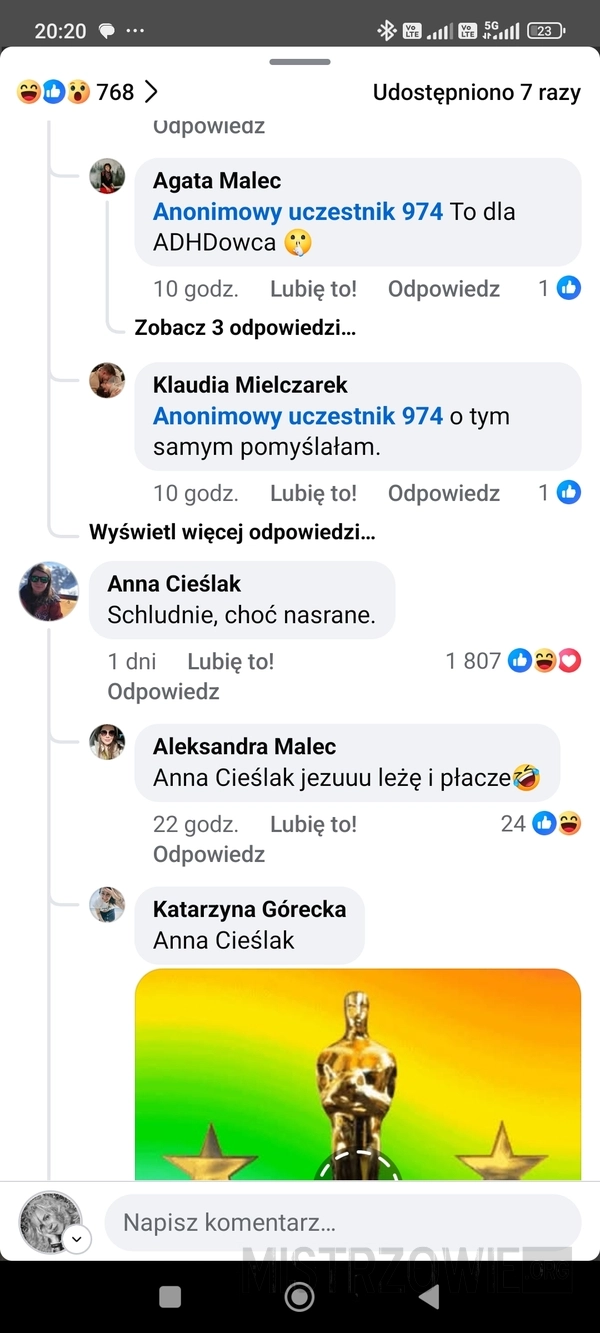Toggle Lubię to! on Klaudia Mielczarek's reply
This screenshot has width=600, height=1333.
point(313,493)
